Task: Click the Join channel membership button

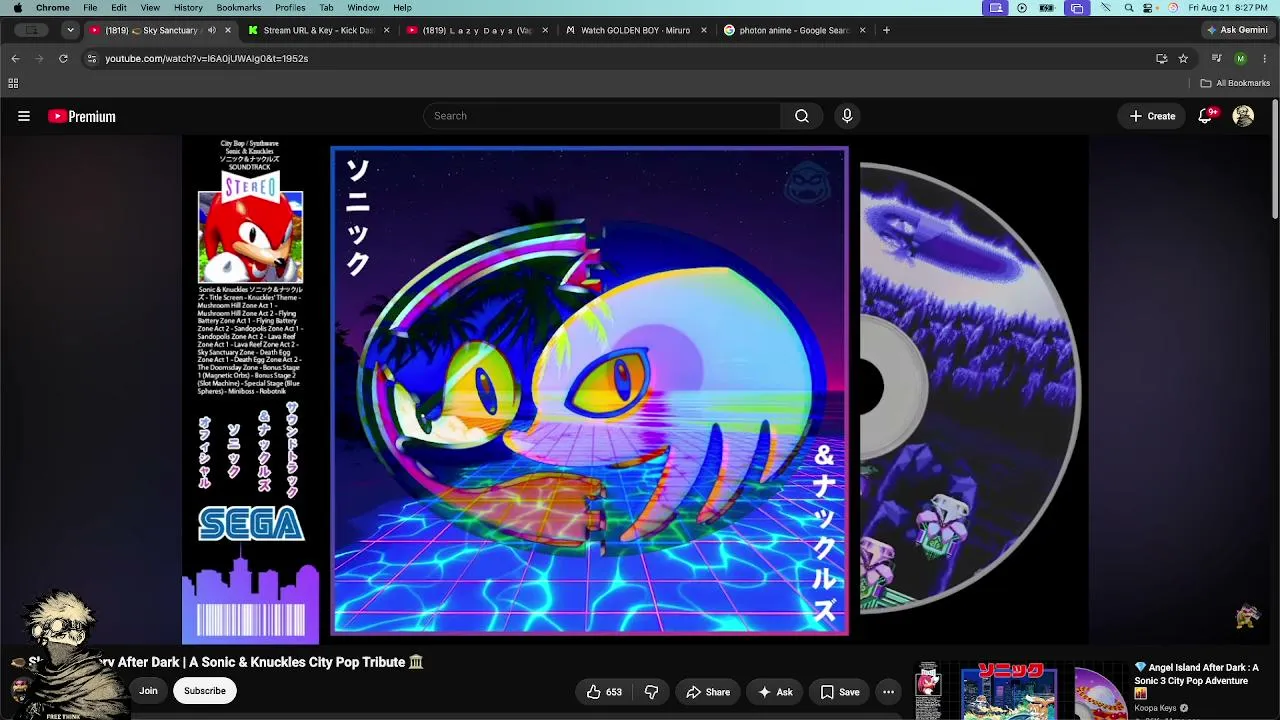Action: click(148, 691)
